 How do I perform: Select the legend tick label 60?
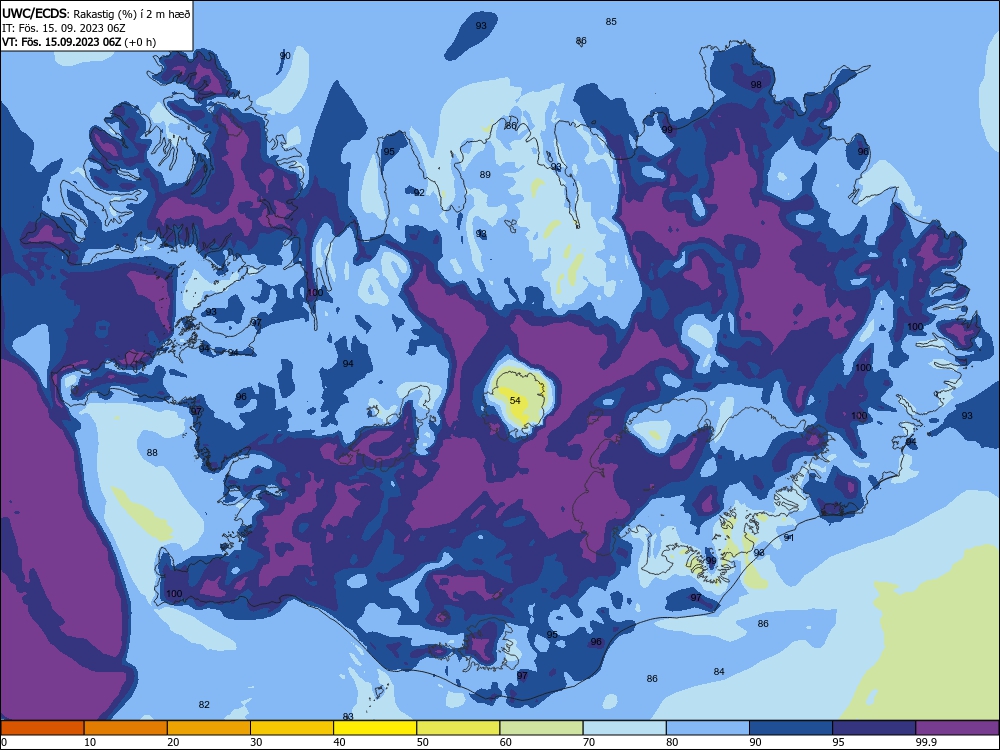click(x=506, y=742)
